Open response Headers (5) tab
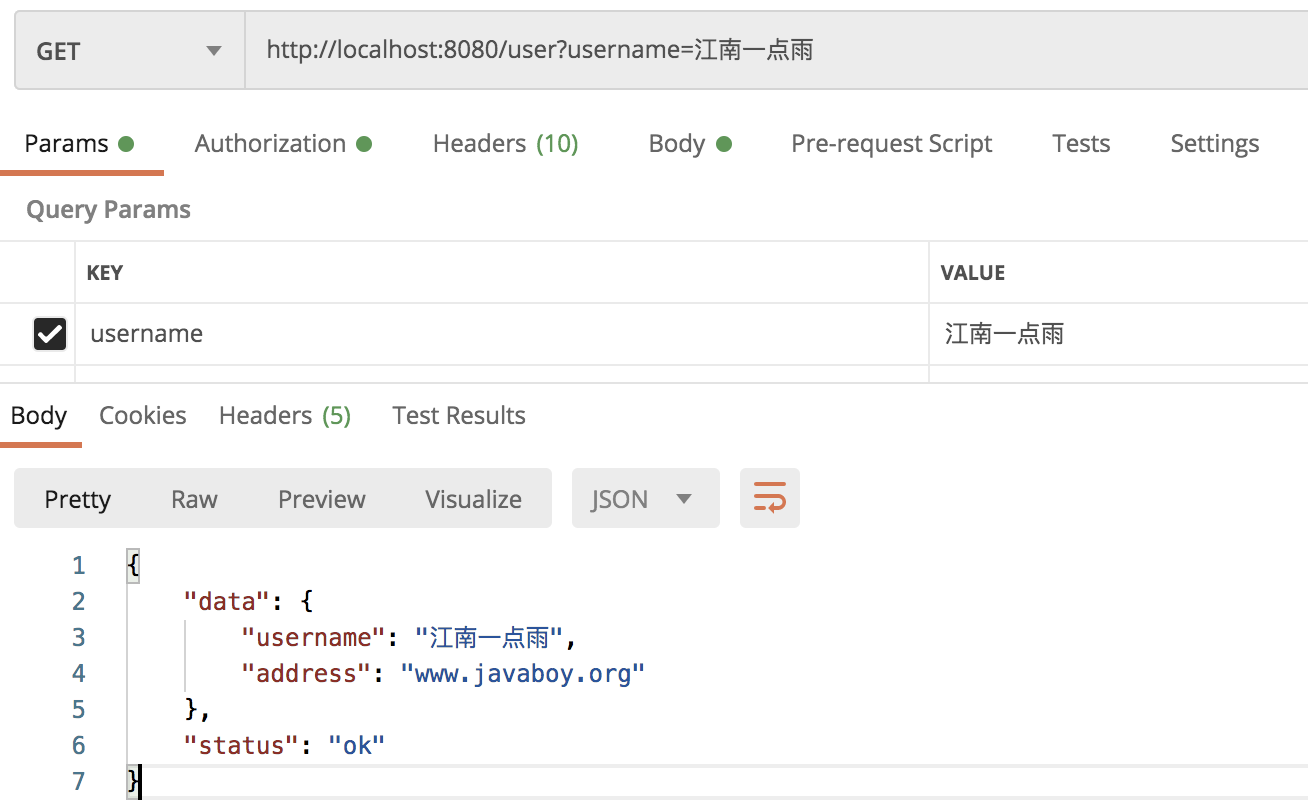 point(285,416)
